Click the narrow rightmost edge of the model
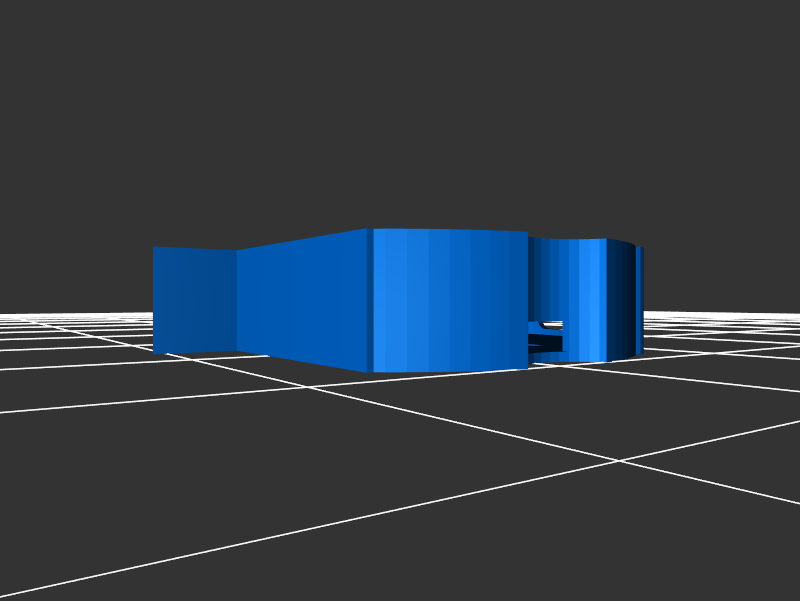The image size is (800, 601). click(x=639, y=300)
